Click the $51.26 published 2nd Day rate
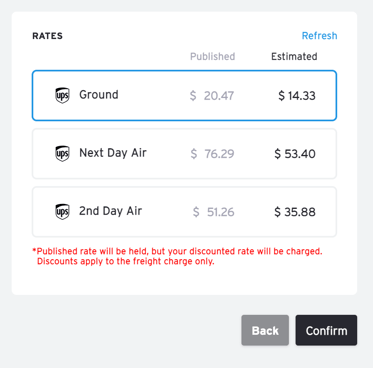 (x=213, y=212)
